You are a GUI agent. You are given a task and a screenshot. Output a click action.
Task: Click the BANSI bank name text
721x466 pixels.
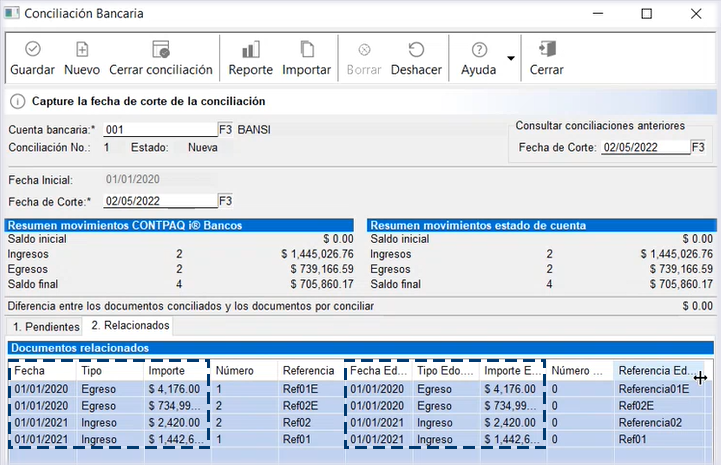click(254, 130)
